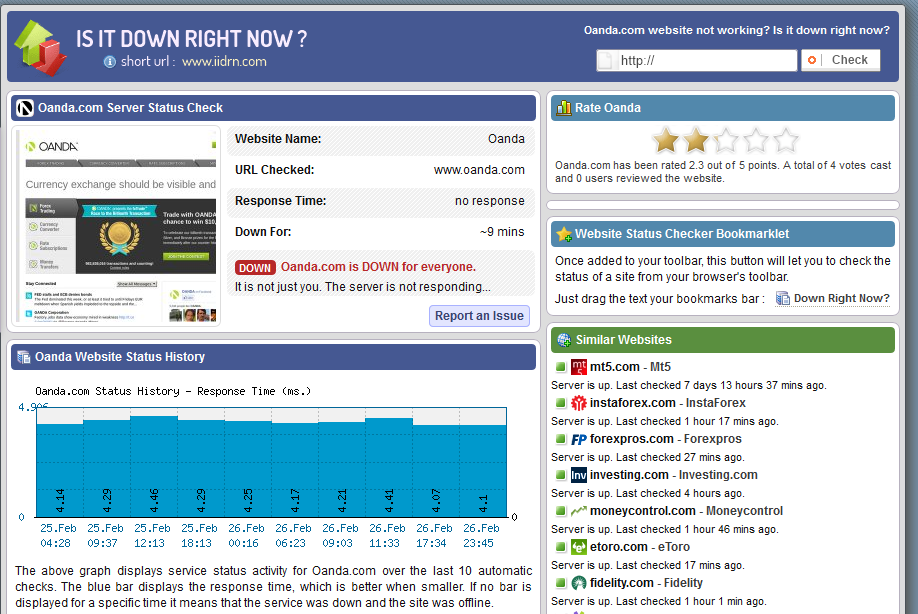Image resolution: width=918 pixels, height=614 pixels.
Task: Click the bookmarklet page icon before Down Right Now
Action: tap(782, 299)
